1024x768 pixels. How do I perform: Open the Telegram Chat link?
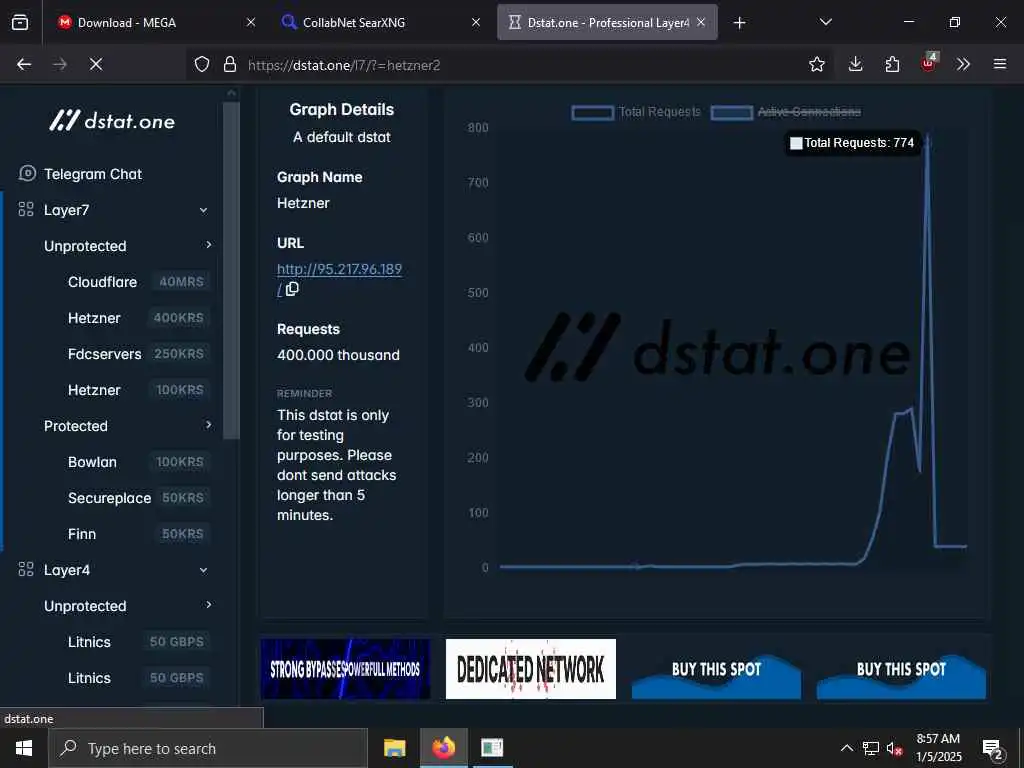93,174
